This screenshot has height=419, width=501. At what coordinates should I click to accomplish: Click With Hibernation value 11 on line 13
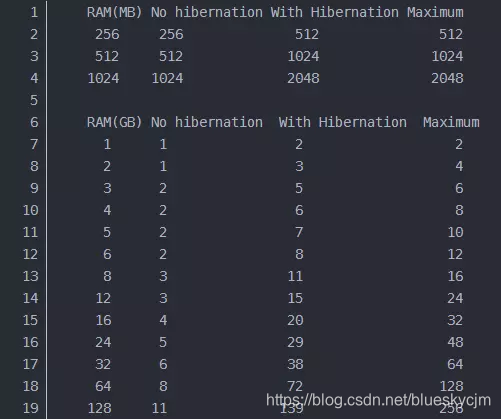pyautogui.click(x=295, y=276)
